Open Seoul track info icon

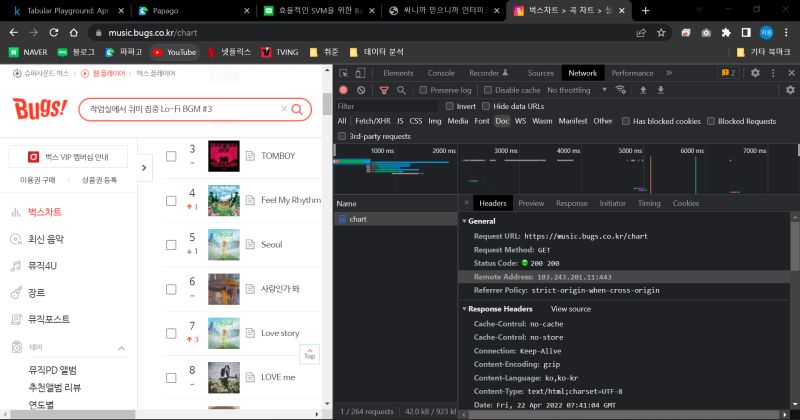coord(251,244)
